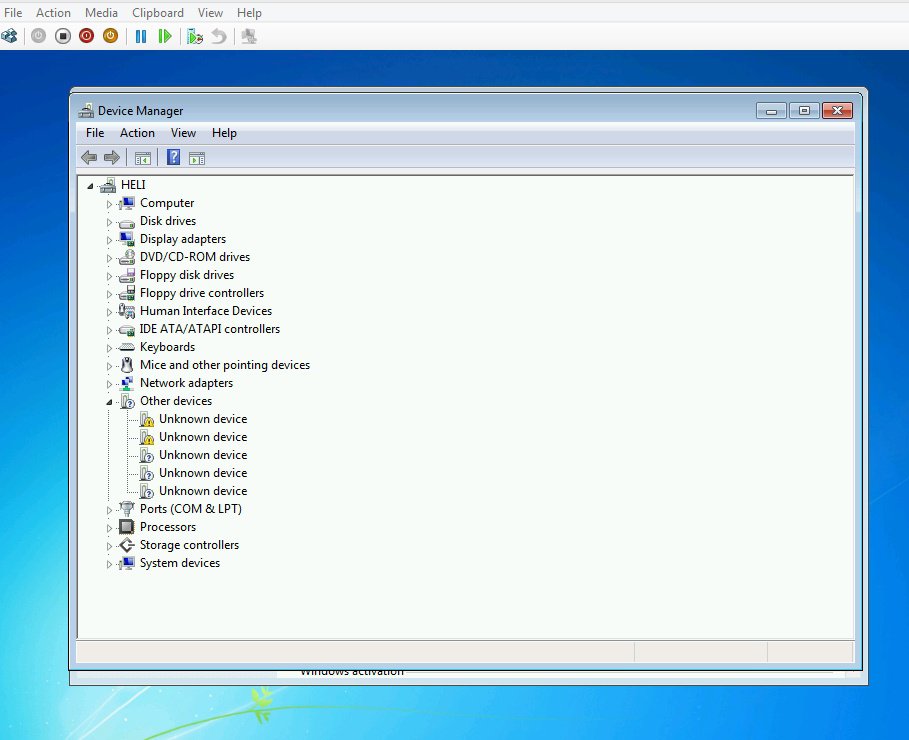Select the first Unknown device with warning icon
Viewport: 909px width, 740px height.
pos(204,418)
